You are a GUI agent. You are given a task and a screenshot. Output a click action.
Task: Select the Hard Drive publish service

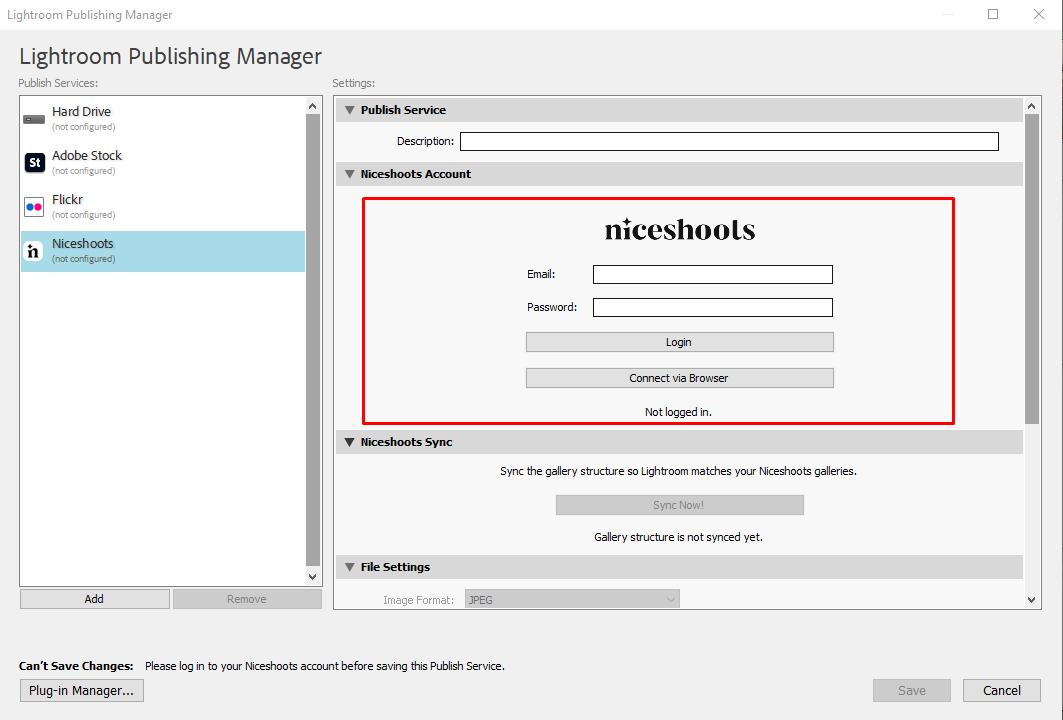click(x=163, y=119)
